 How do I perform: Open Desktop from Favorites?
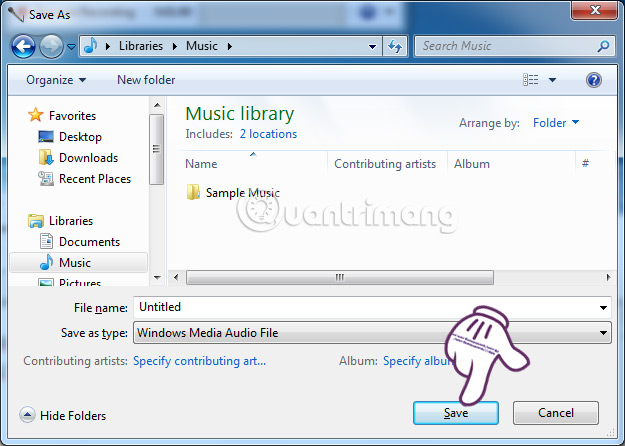pos(80,137)
